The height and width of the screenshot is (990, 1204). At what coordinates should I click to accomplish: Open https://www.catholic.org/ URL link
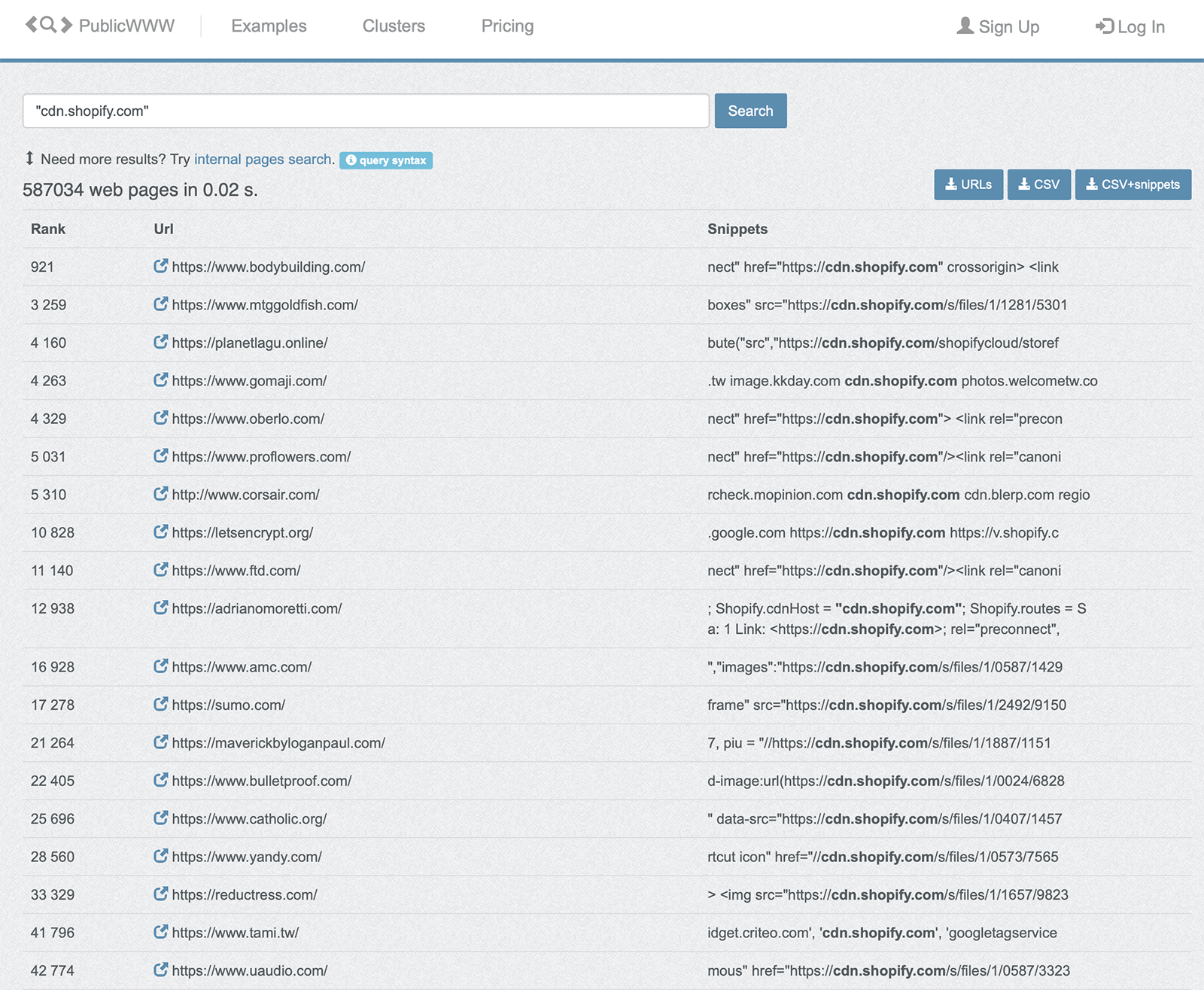pos(249,819)
